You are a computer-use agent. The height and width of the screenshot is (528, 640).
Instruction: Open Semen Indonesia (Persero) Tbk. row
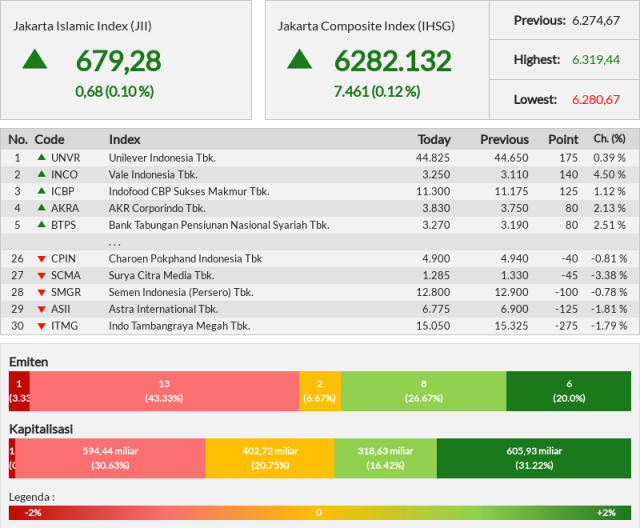pyautogui.click(x=181, y=292)
